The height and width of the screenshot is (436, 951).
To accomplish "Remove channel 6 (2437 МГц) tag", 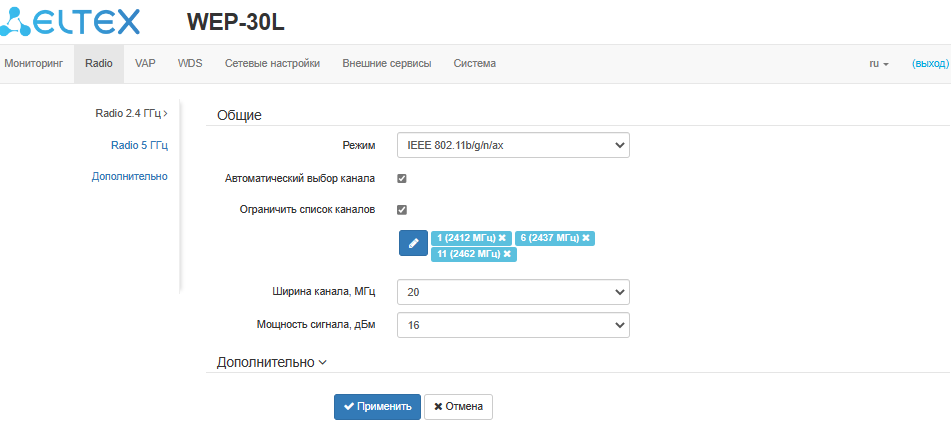I will 587,238.
